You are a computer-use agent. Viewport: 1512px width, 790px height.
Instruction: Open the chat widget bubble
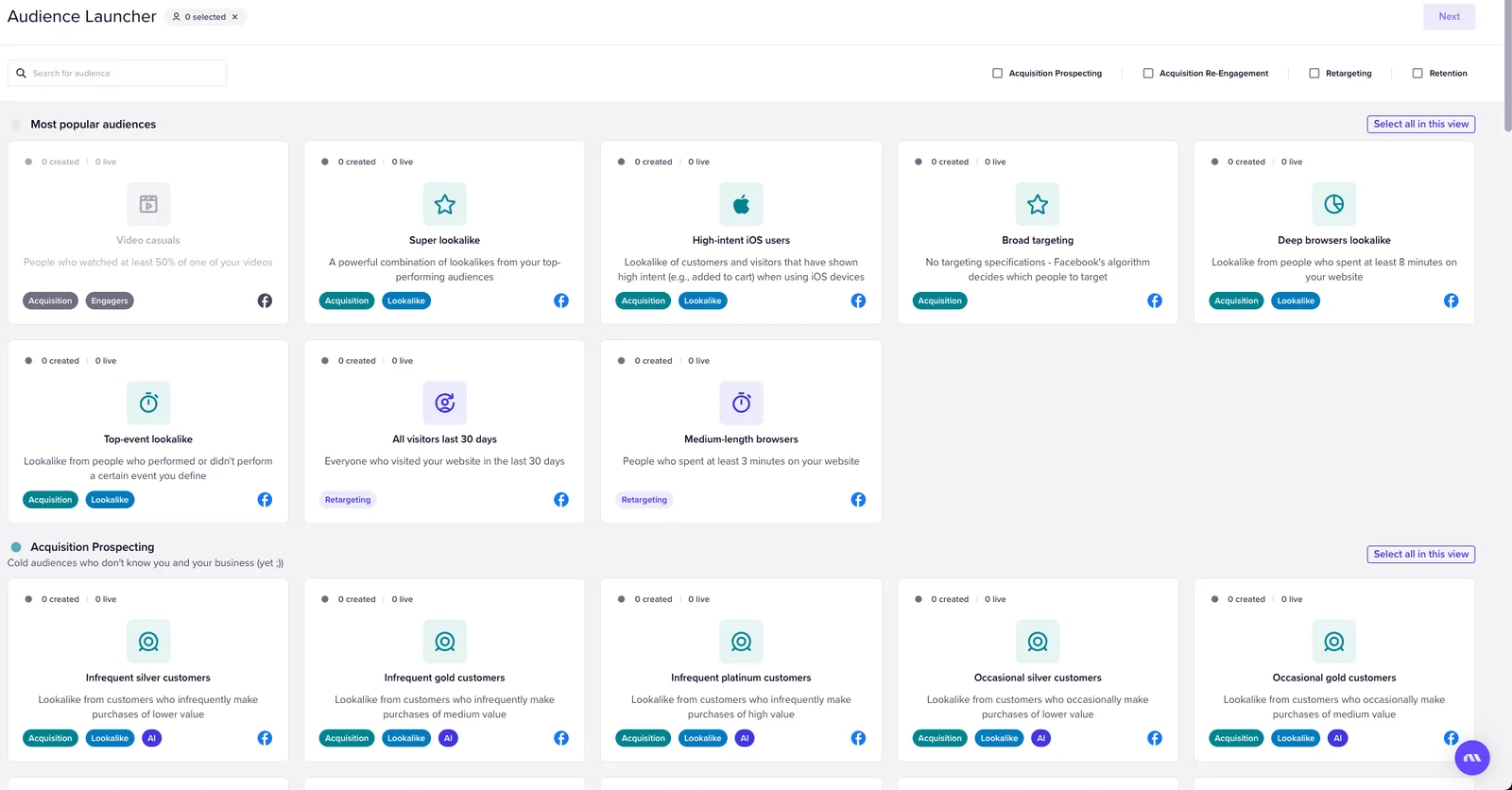click(x=1472, y=758)
